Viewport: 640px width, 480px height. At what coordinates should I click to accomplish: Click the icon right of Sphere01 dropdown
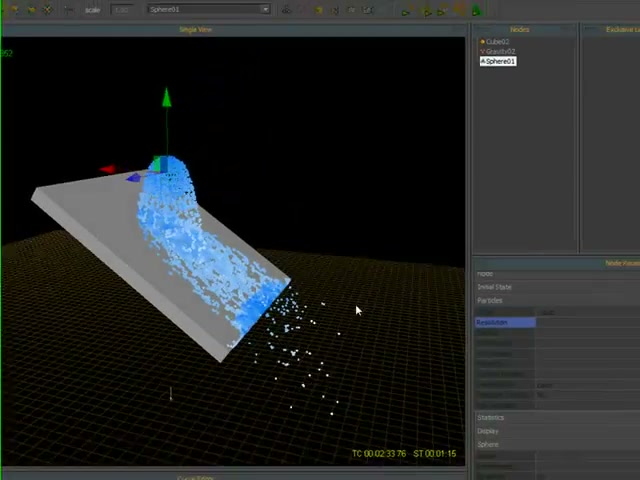[287, 10]
